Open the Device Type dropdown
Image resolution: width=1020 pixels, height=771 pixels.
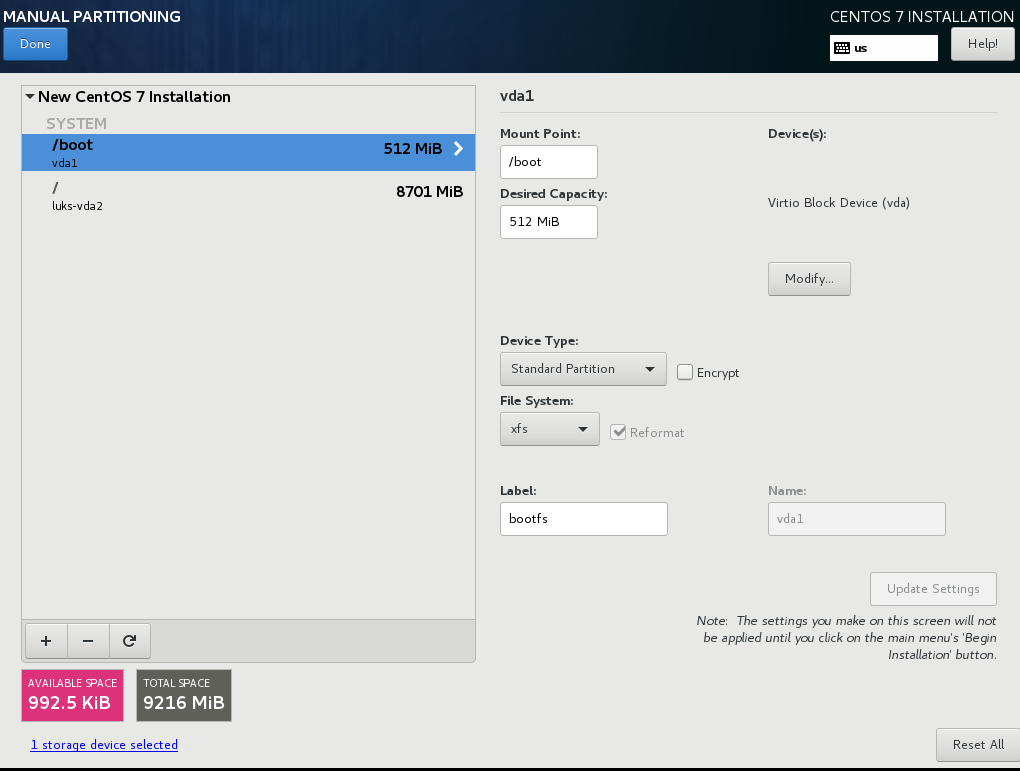(582, 369)
